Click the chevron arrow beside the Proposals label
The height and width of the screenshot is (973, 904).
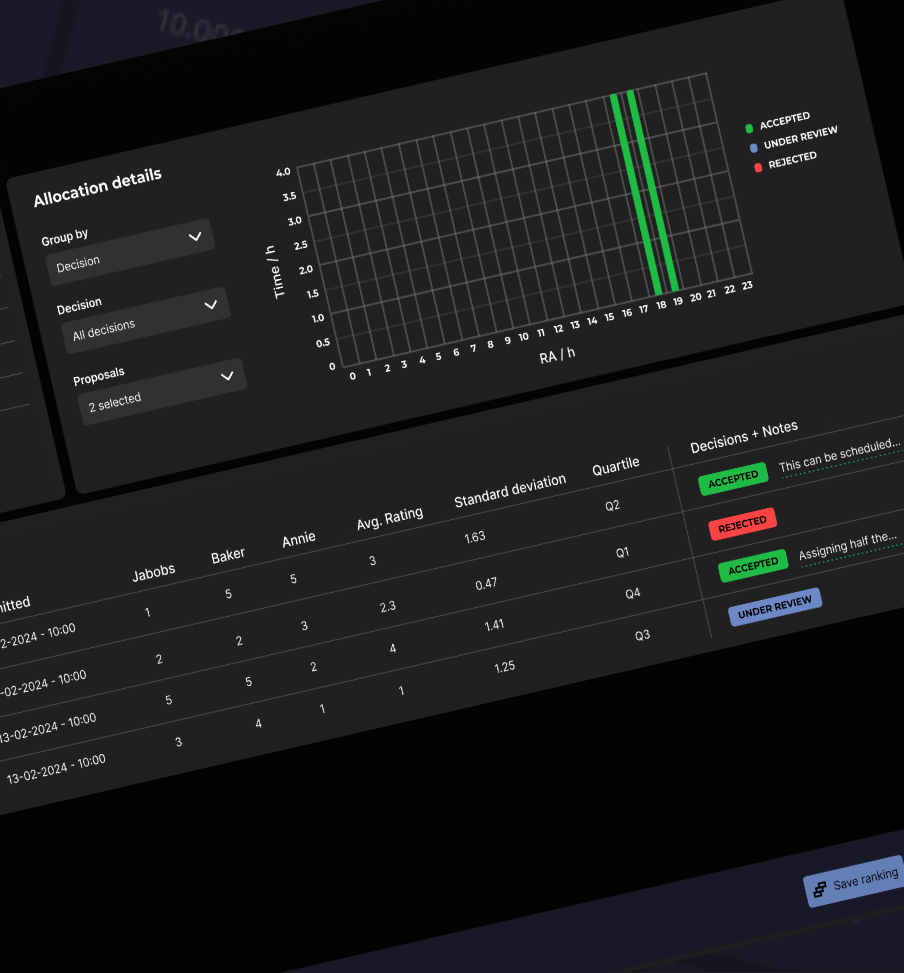tap(227, 376)
